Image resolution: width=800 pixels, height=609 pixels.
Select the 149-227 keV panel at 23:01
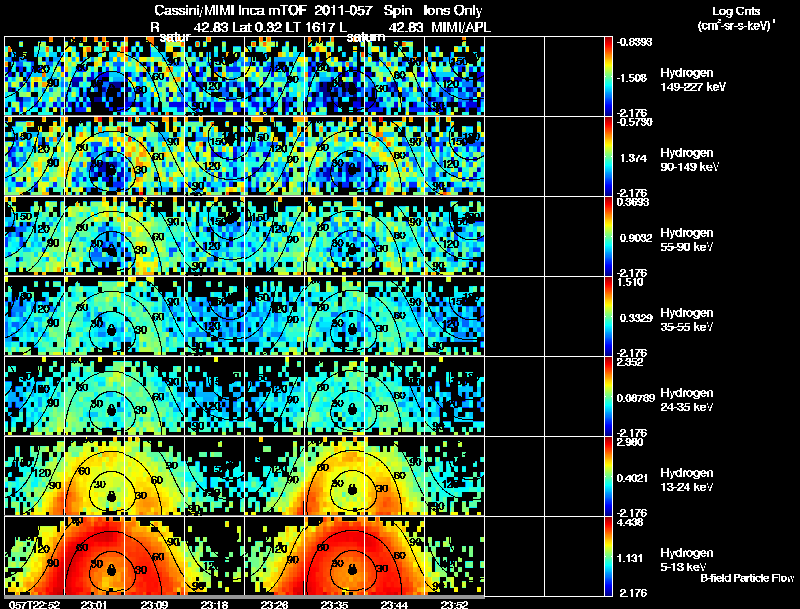coord(94,77)
